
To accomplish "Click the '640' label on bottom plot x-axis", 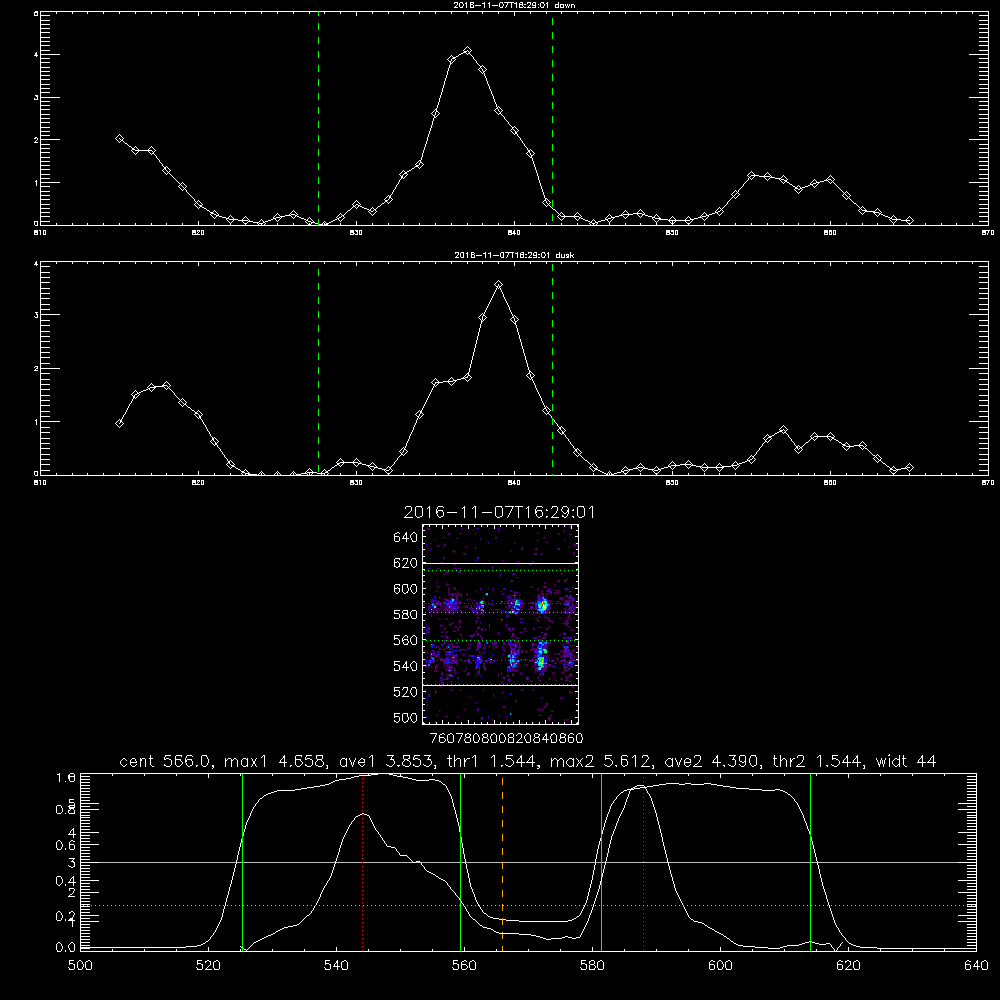I will point(976,966).
